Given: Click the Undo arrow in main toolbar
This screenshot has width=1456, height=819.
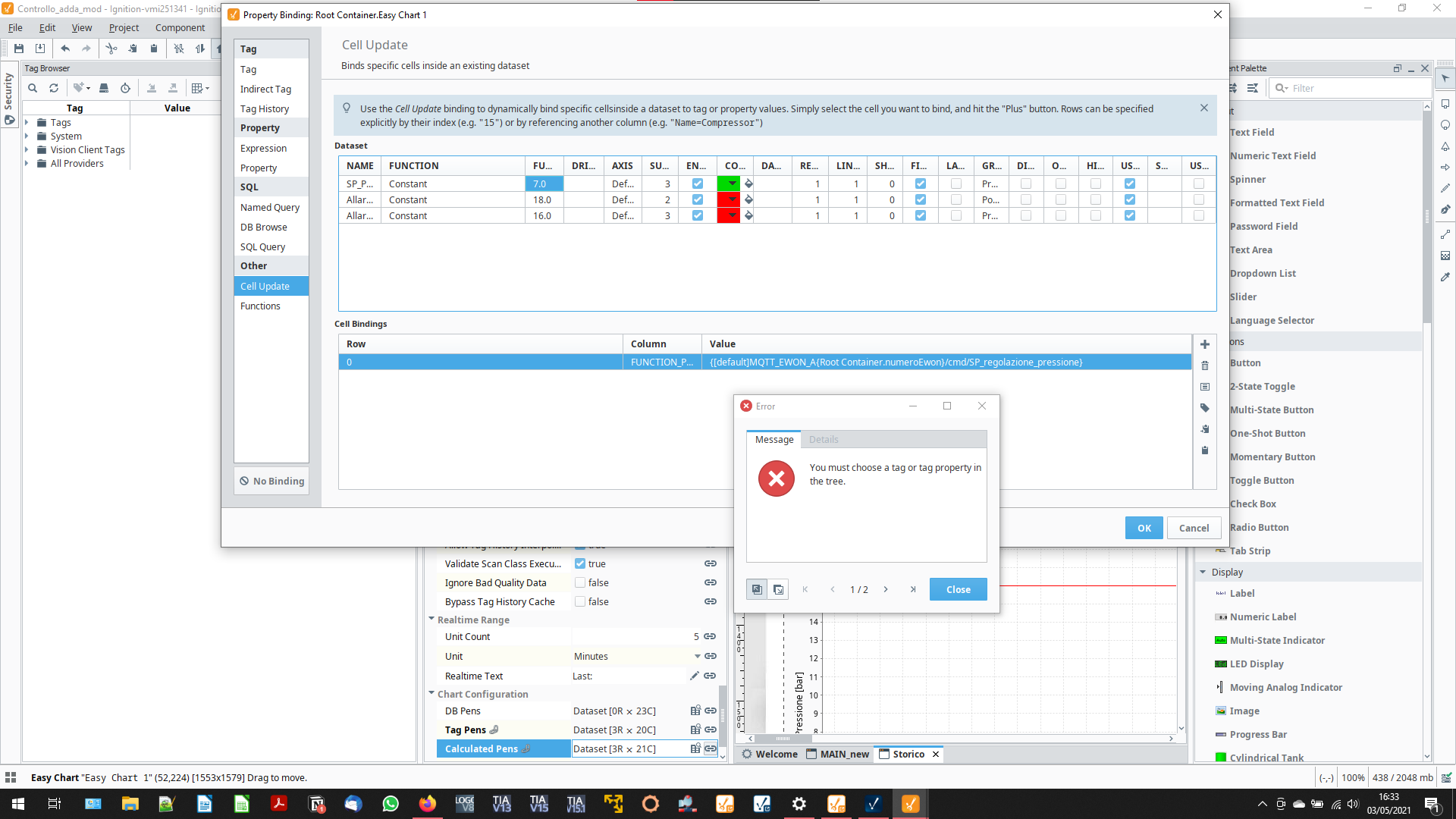Looking at the screenshot, I should [65, 49].
